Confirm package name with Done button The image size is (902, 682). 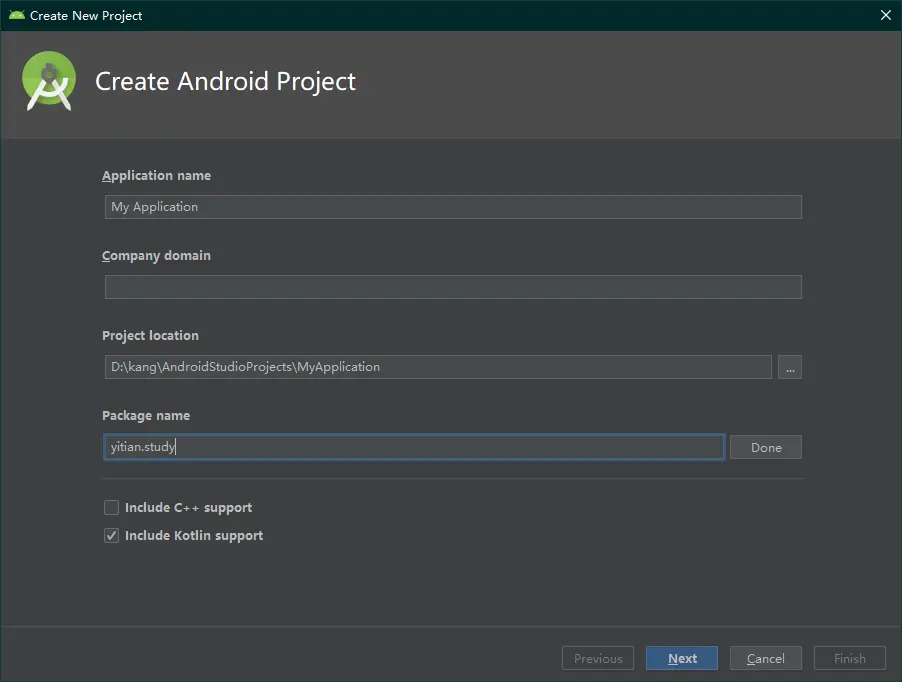point(766,447)
